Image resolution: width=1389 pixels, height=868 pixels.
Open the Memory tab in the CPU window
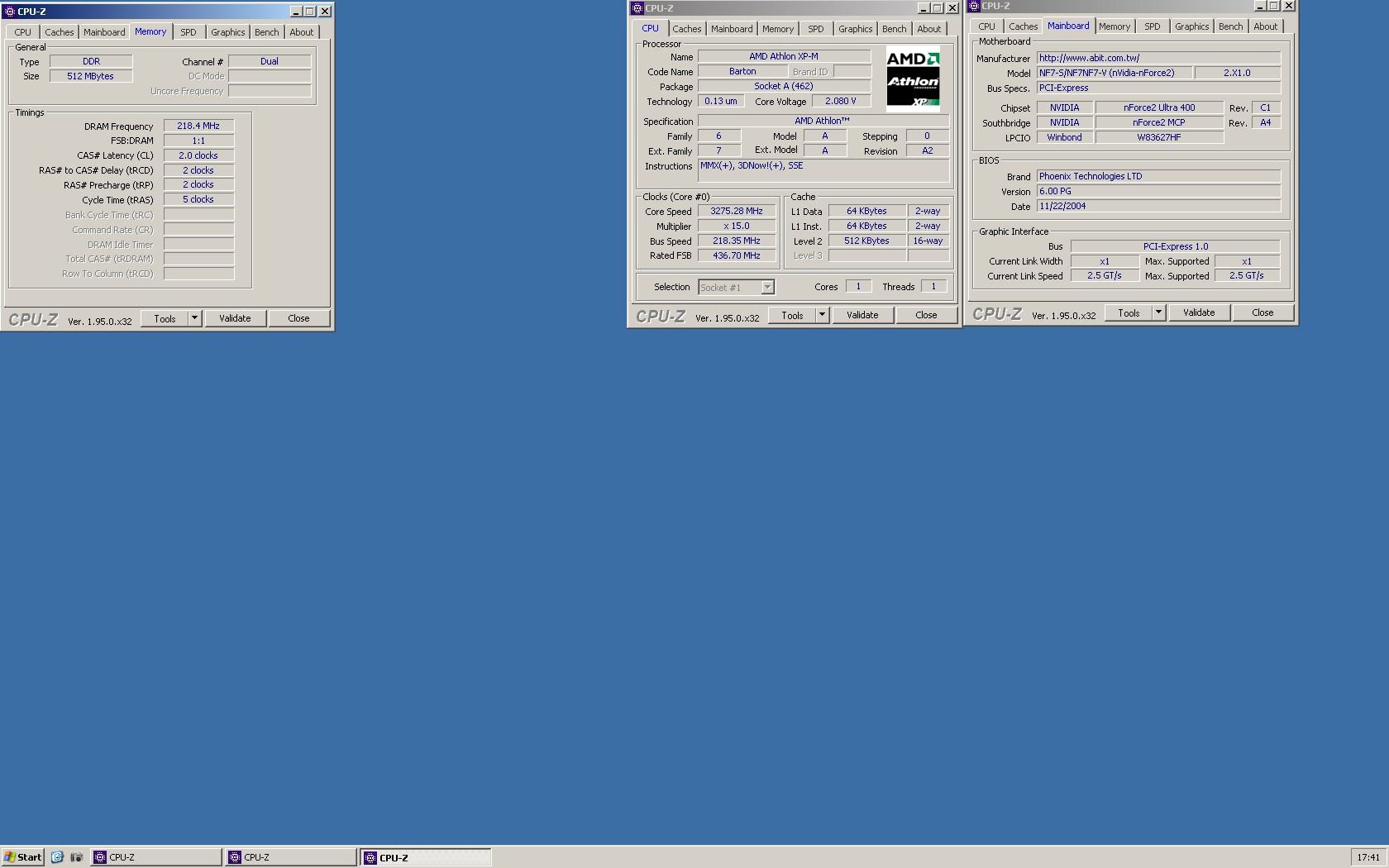coord(778,29)
